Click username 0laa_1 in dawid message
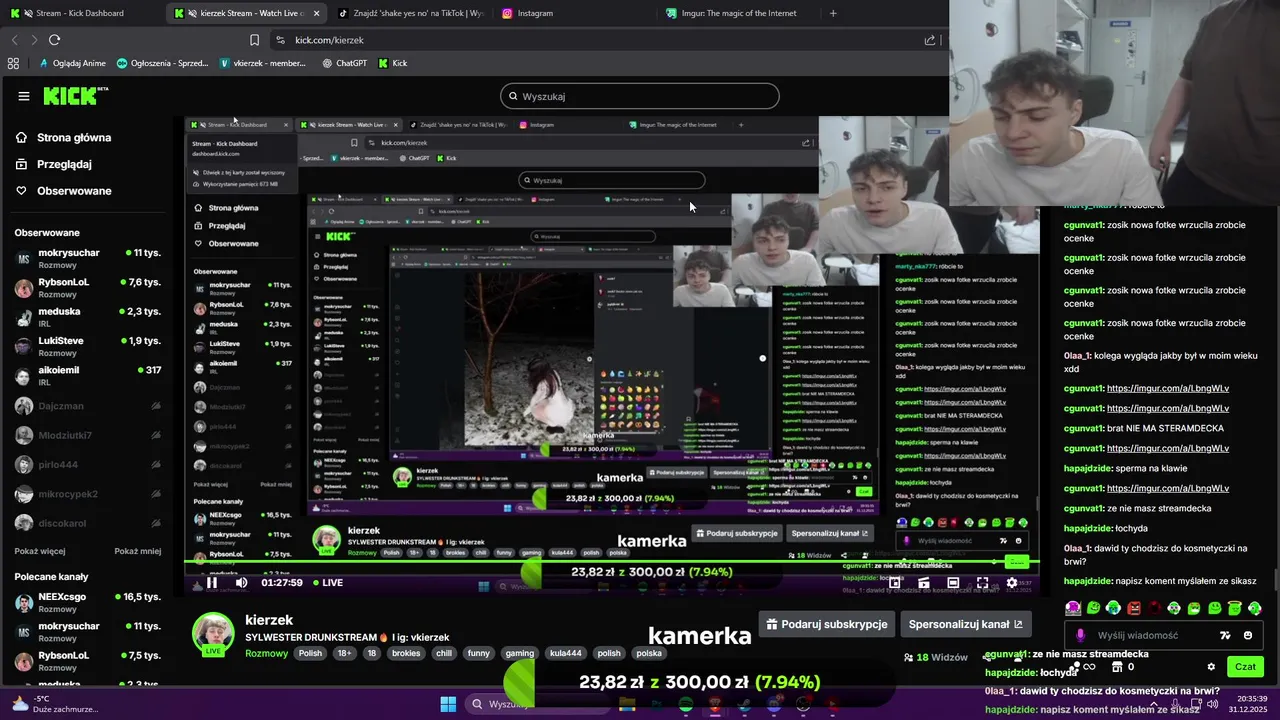Image resolution: width=1280 pixels, height=720 pixels. coord(1078,548)
